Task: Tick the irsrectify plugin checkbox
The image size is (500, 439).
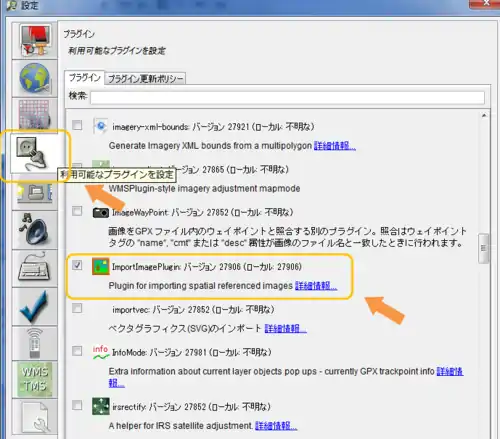Action: (77, 405)
